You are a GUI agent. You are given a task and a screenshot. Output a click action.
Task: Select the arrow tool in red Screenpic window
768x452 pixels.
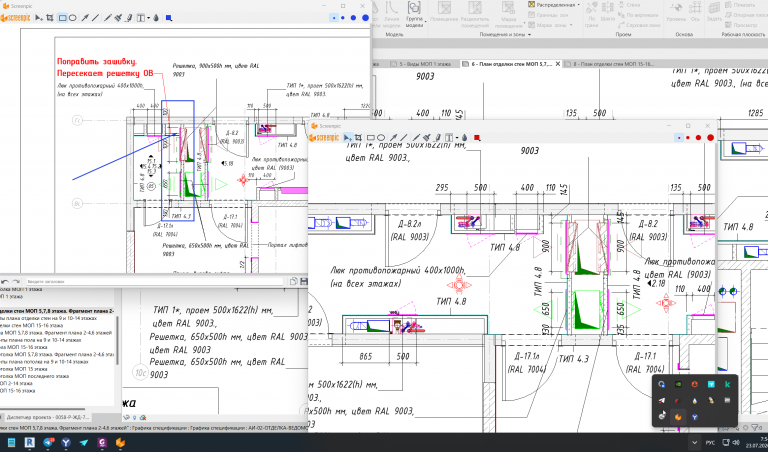click(x=393, y=138)
